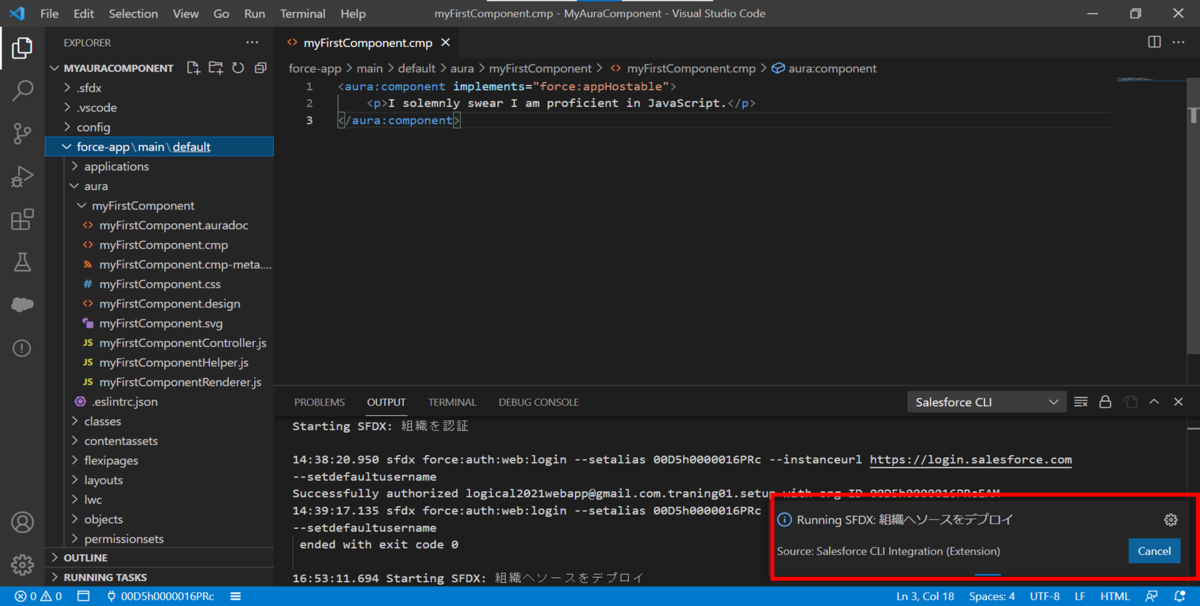
Task: Open myFirstComponent.svg in Explorer
Action: [x=160, y=323]
